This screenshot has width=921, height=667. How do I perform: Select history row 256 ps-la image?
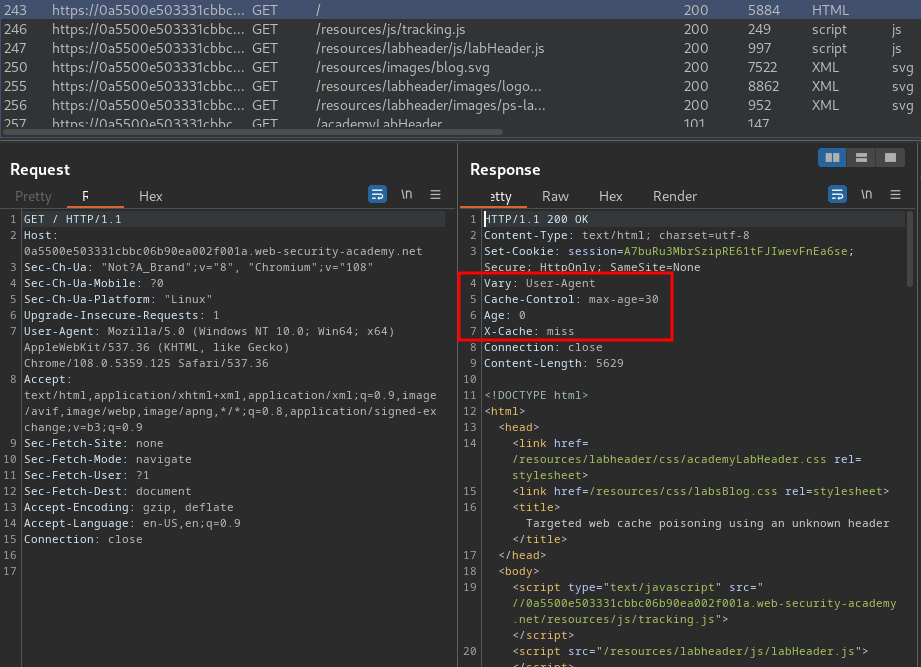tap(460, 105)
